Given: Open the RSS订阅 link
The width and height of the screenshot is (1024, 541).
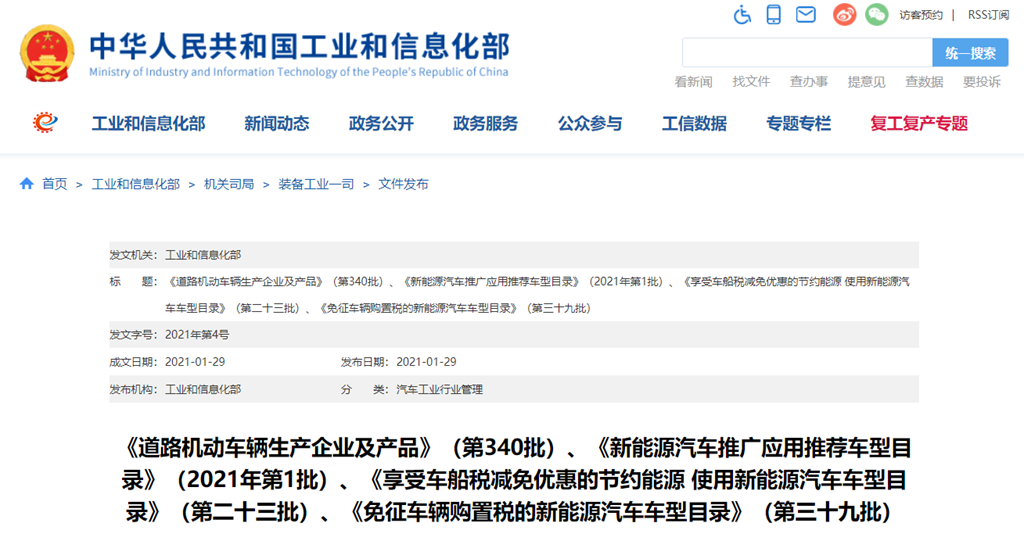Looking at the screenshot, I should pos(988,15).
